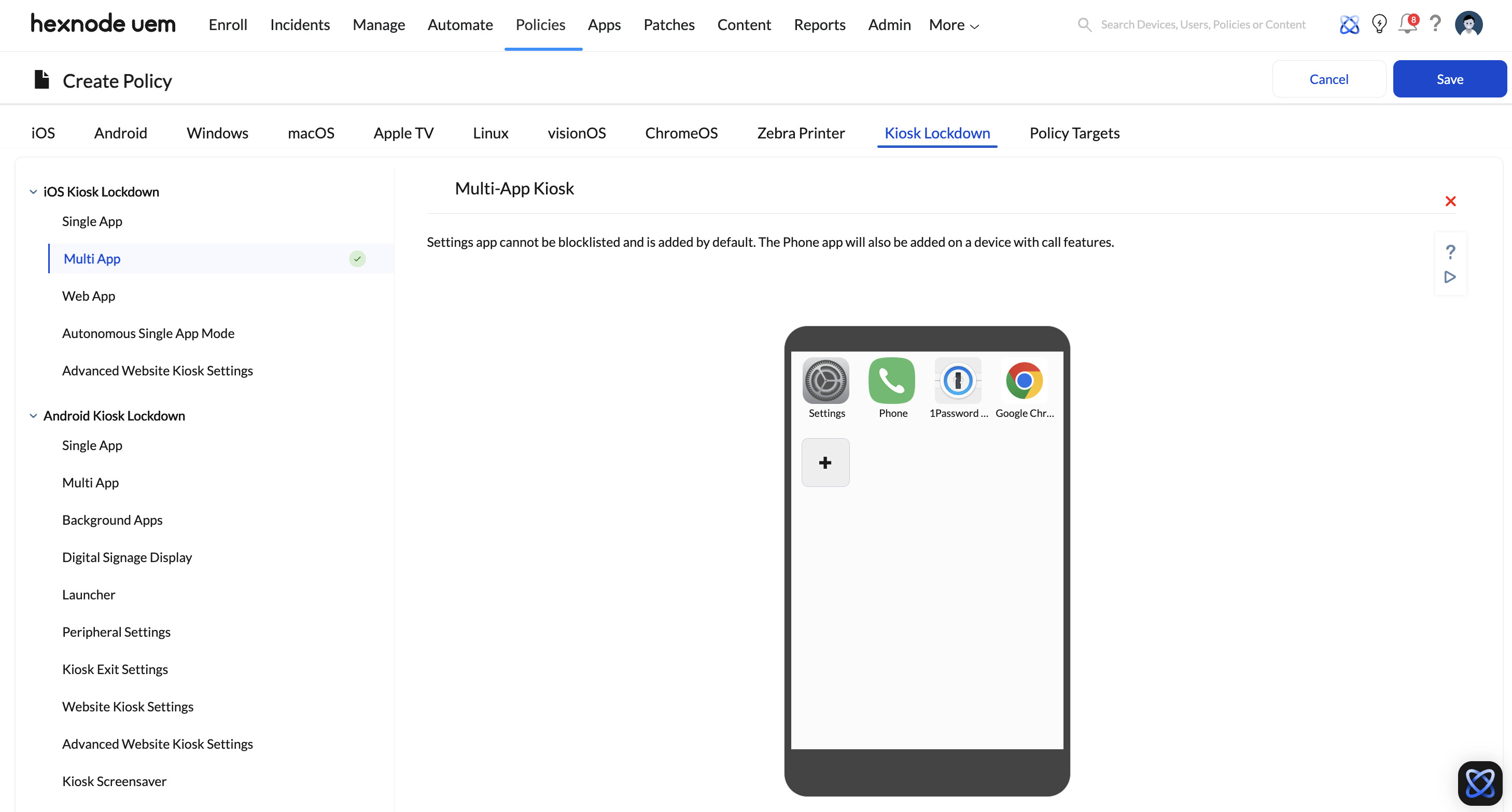Open Kiosk Screensaver setting
The image size is (1512, 812).
(115, 781)
